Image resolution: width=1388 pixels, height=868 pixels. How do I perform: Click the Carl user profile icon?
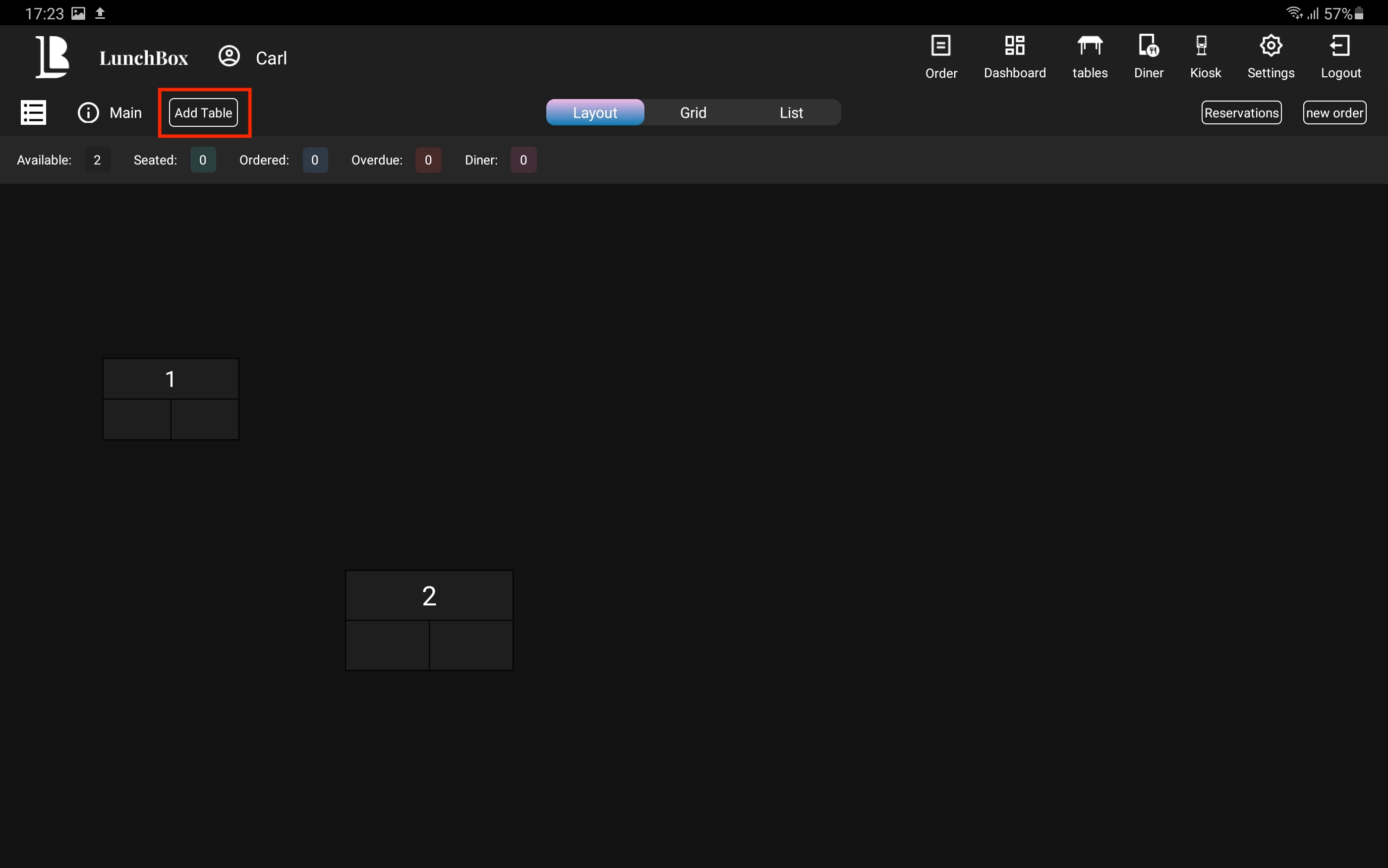(x=229, y=57)
